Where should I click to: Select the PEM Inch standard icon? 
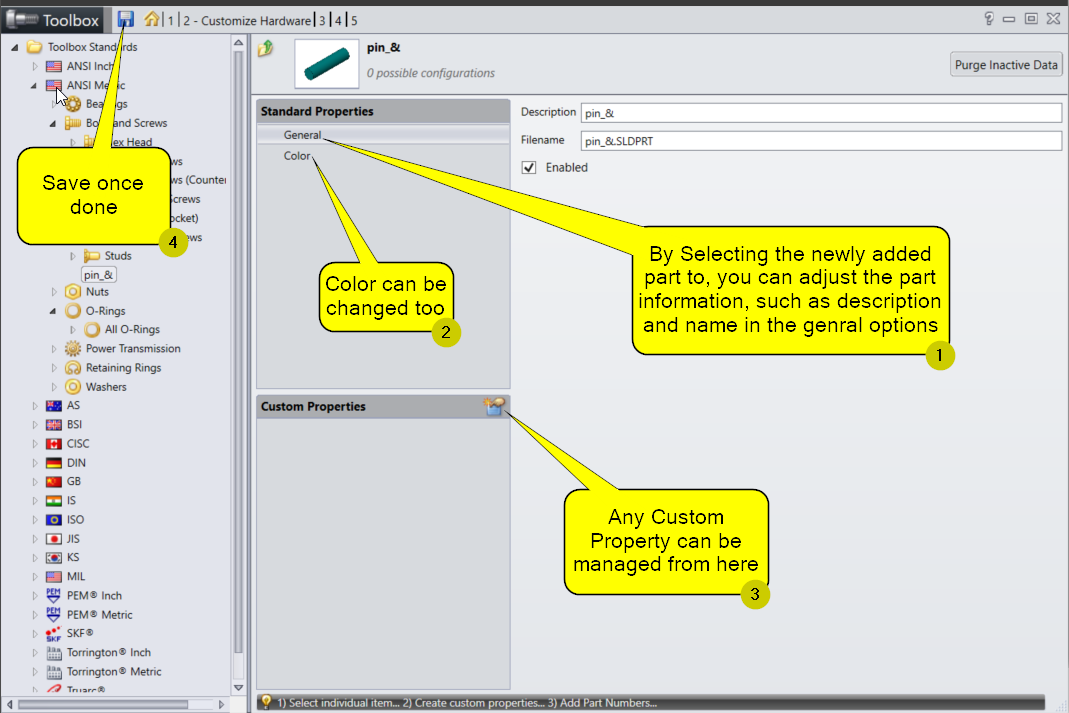coord(54,596)
